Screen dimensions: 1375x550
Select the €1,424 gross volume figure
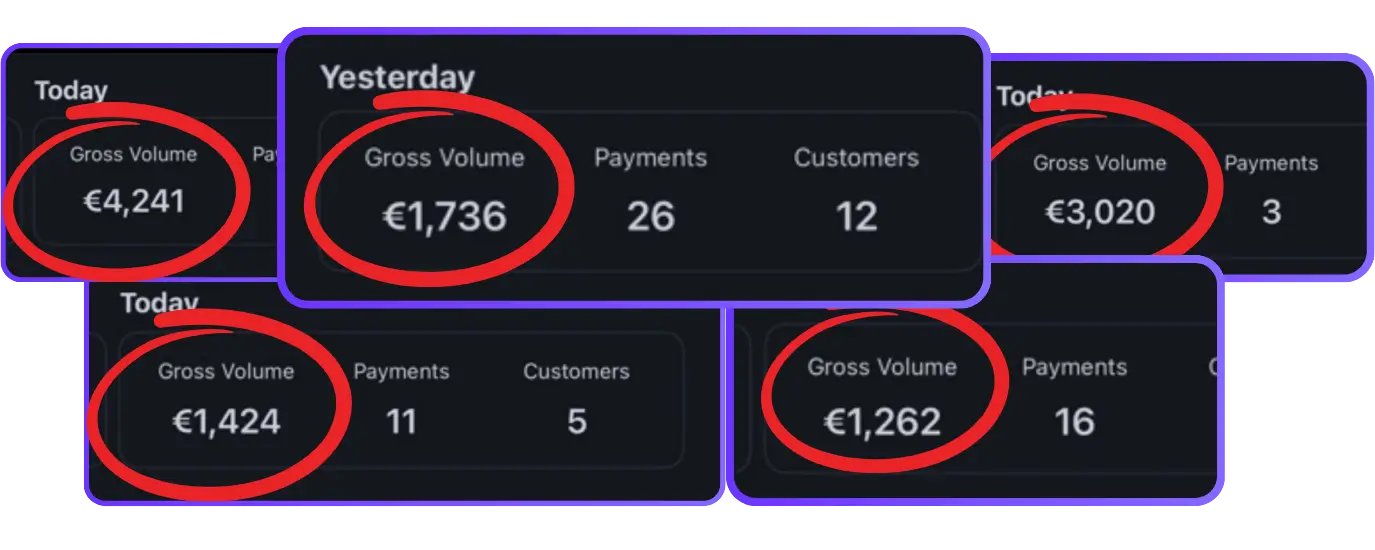tap(226, 421)
